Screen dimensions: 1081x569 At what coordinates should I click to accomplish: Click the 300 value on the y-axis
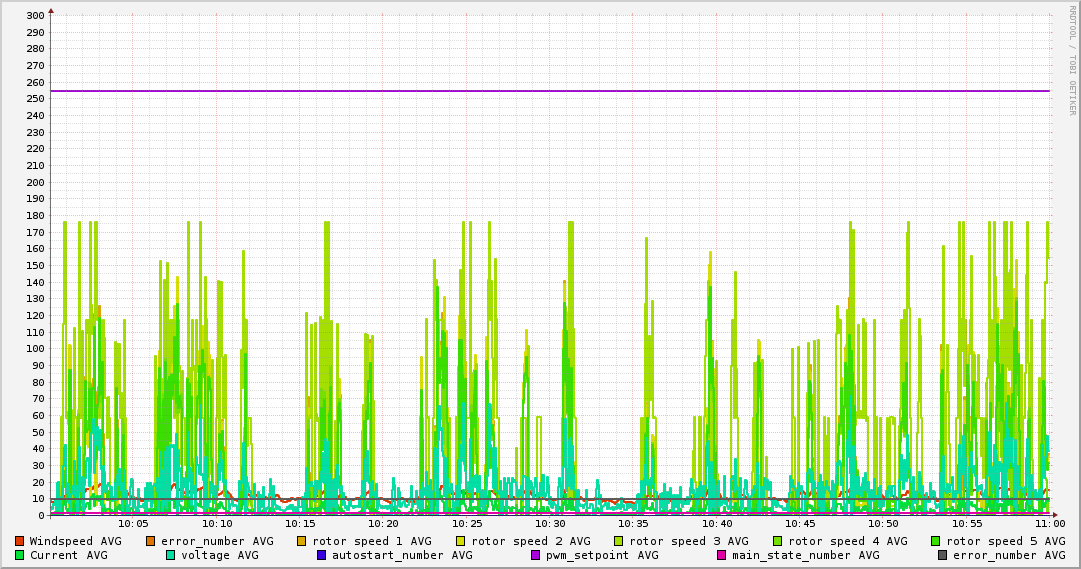coord(35,16)
